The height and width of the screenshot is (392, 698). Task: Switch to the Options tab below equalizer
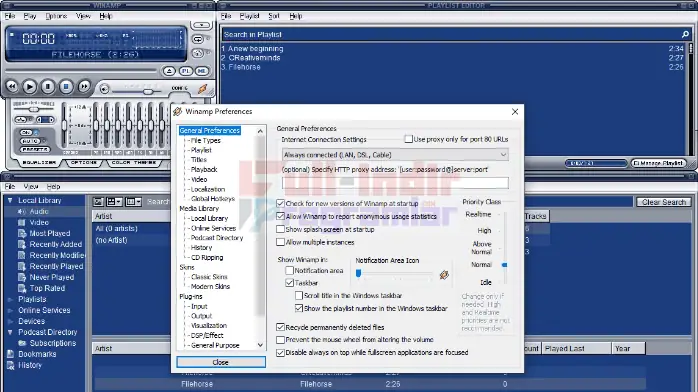[84, 163]
